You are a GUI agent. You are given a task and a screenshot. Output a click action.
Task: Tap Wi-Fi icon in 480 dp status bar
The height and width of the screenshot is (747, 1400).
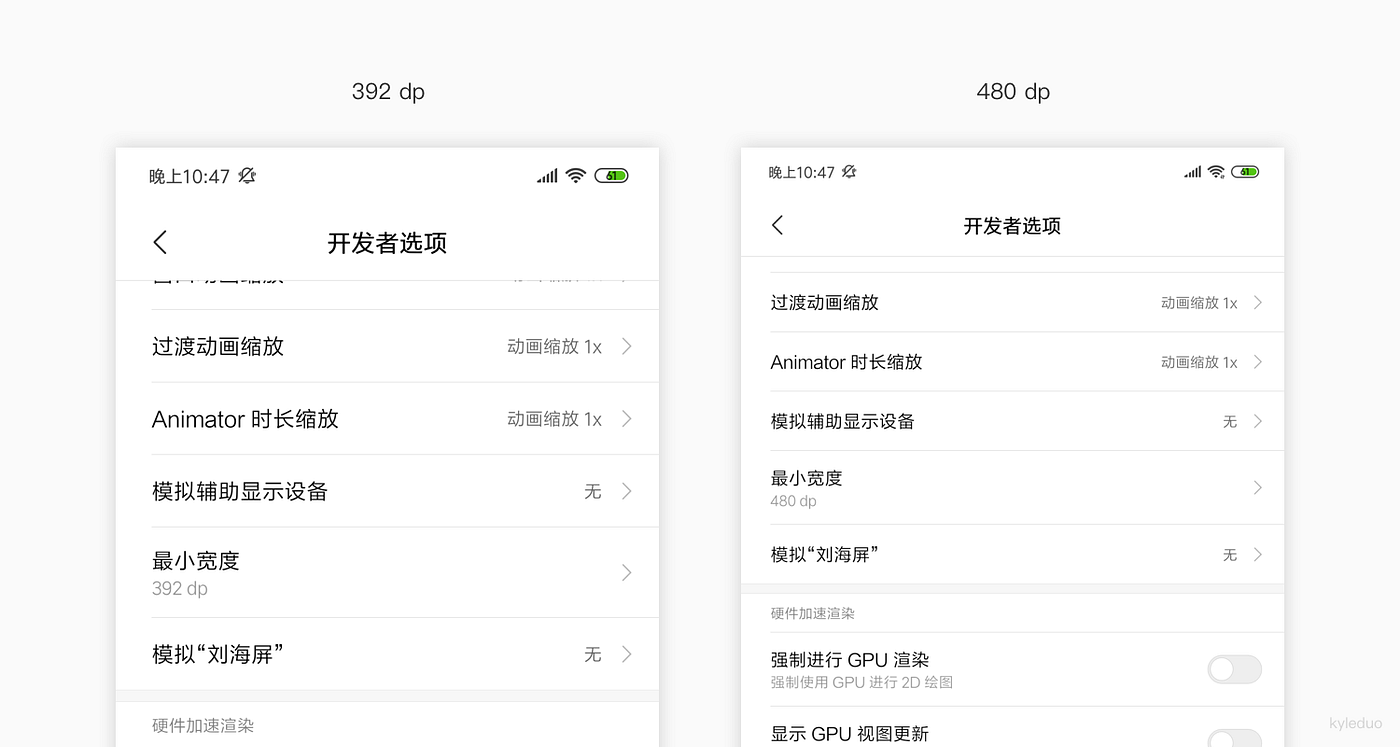click(1216, 172)
